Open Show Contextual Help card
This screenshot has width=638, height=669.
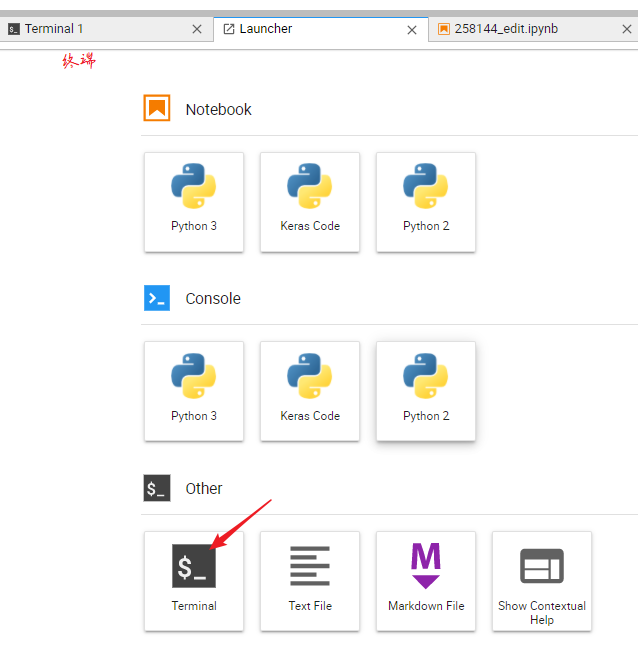[x=542, y=581]
